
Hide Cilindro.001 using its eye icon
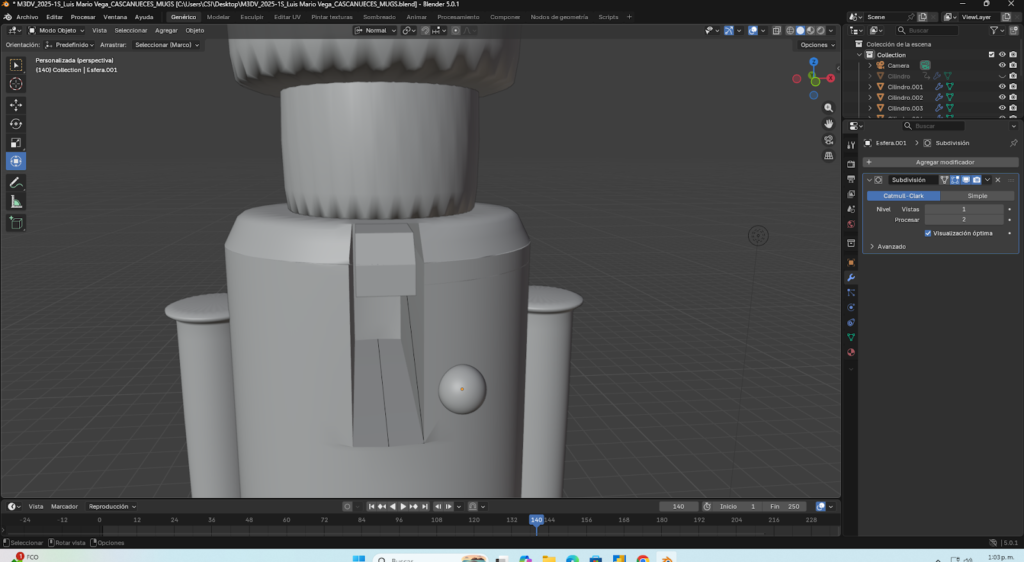[1002, 87]
